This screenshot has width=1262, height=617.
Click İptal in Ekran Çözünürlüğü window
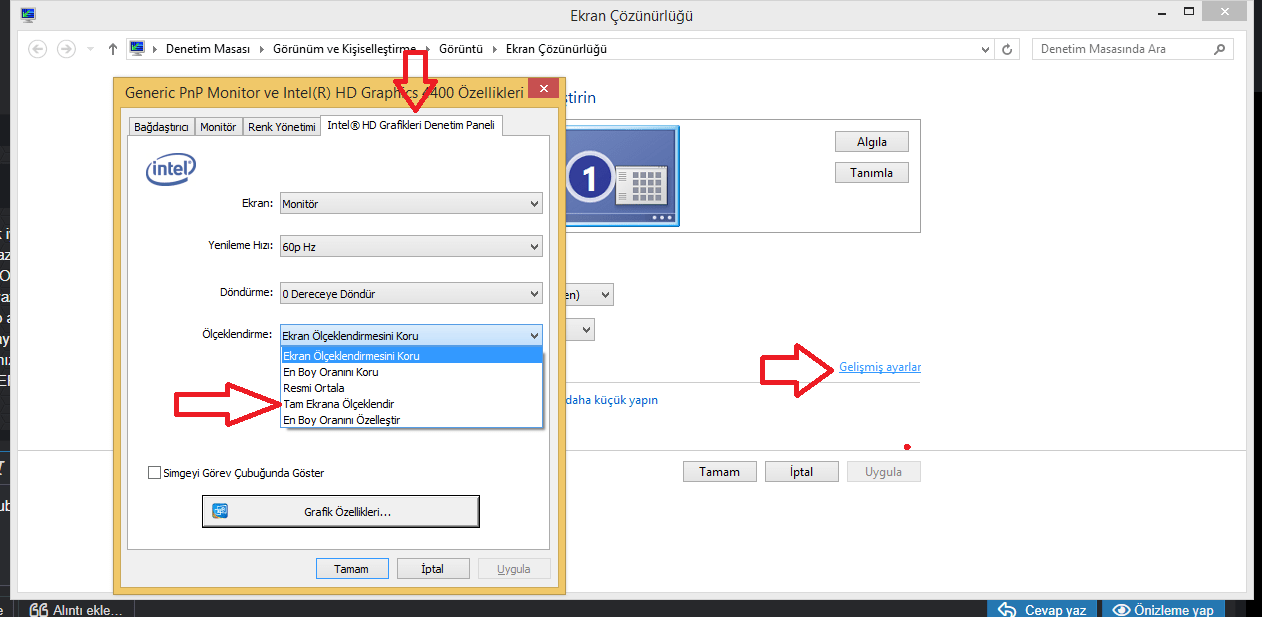(x=802, y=472)
